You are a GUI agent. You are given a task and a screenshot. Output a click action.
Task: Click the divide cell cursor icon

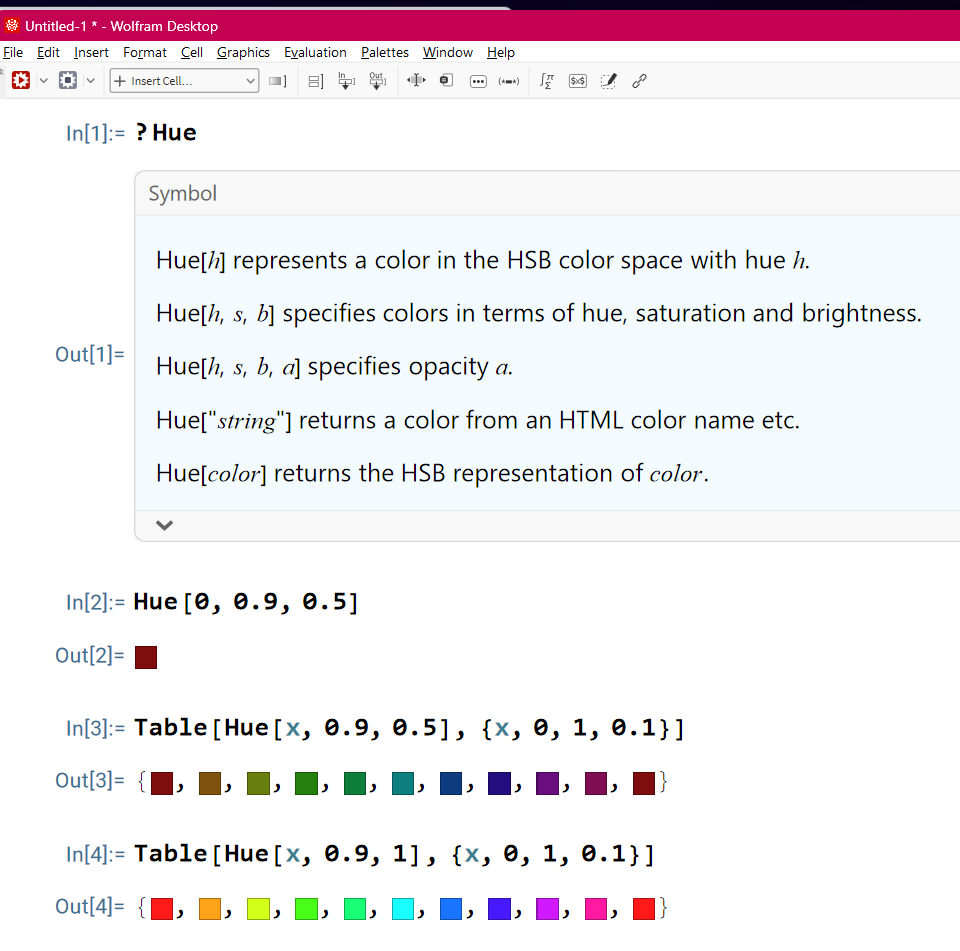coord(416,80)
